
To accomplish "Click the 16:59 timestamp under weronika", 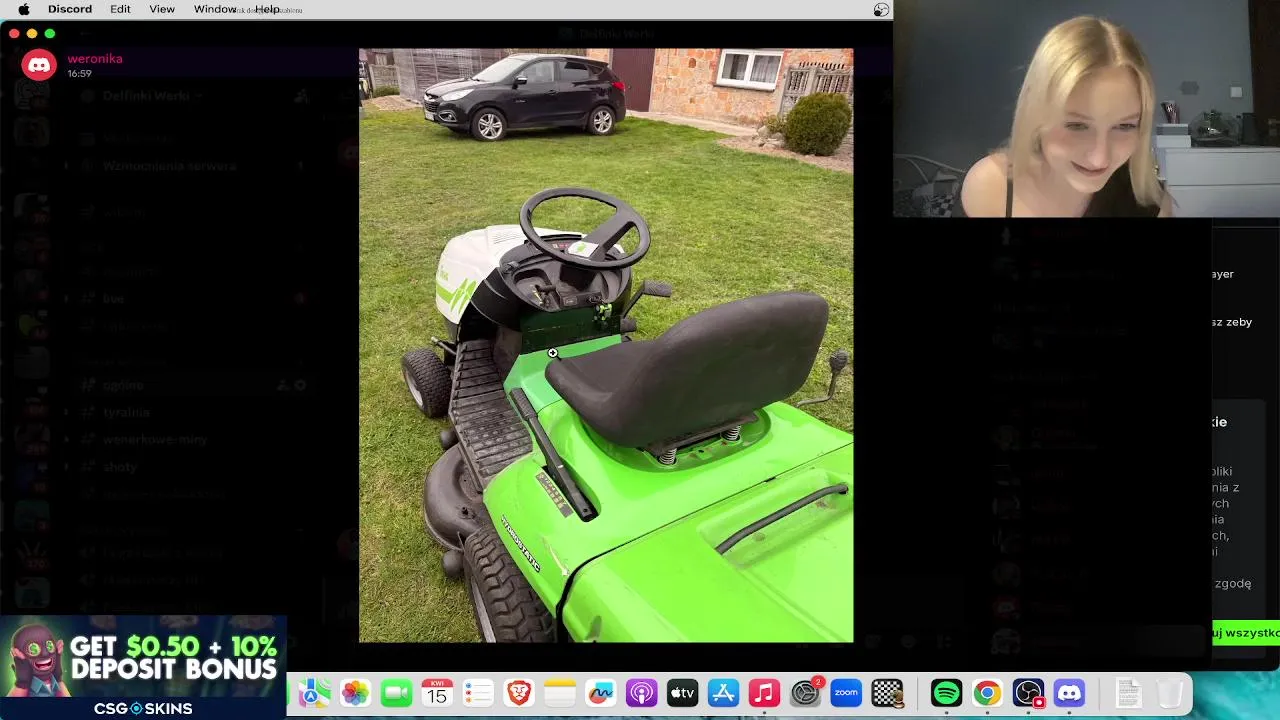I will (x=80, y=73).
